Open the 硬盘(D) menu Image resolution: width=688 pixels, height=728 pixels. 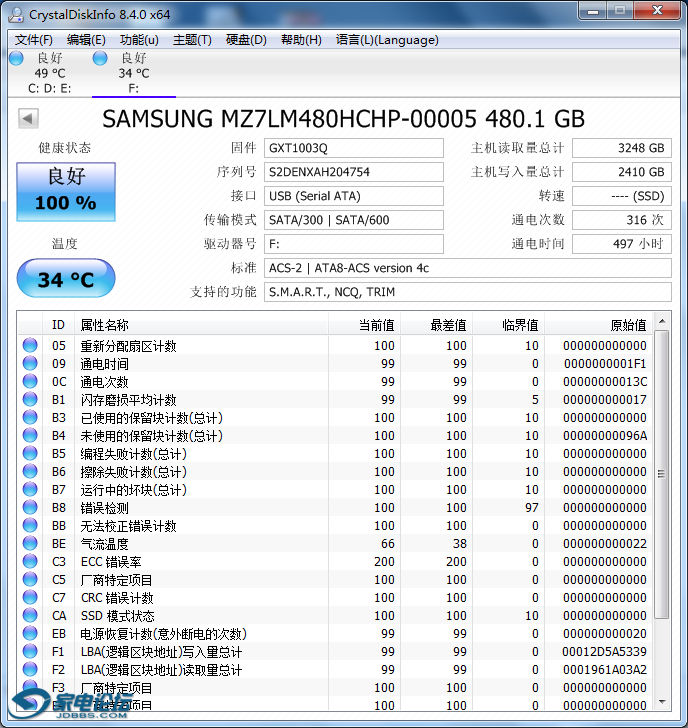[246, 40]
